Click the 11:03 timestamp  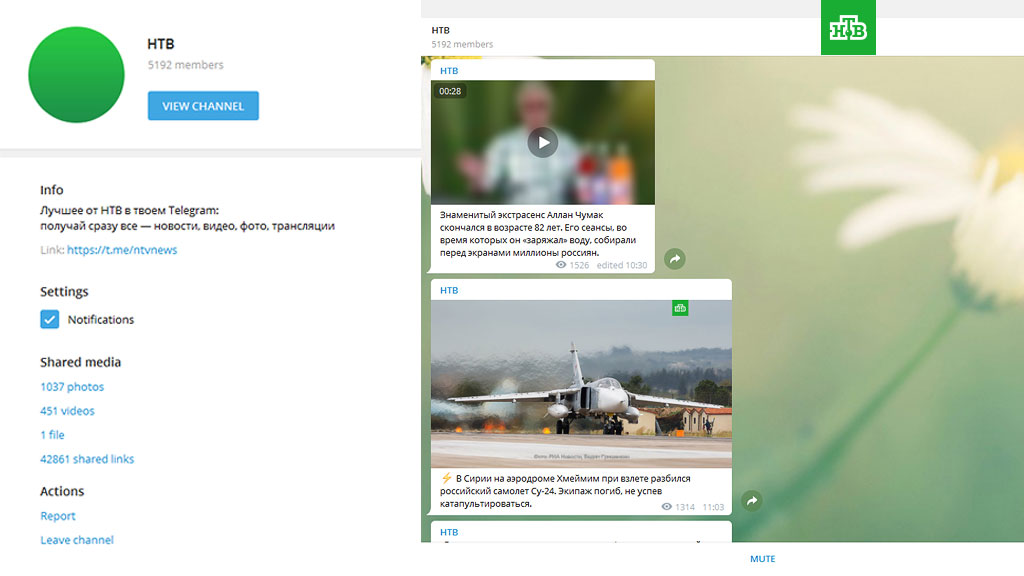pos(713,507)
